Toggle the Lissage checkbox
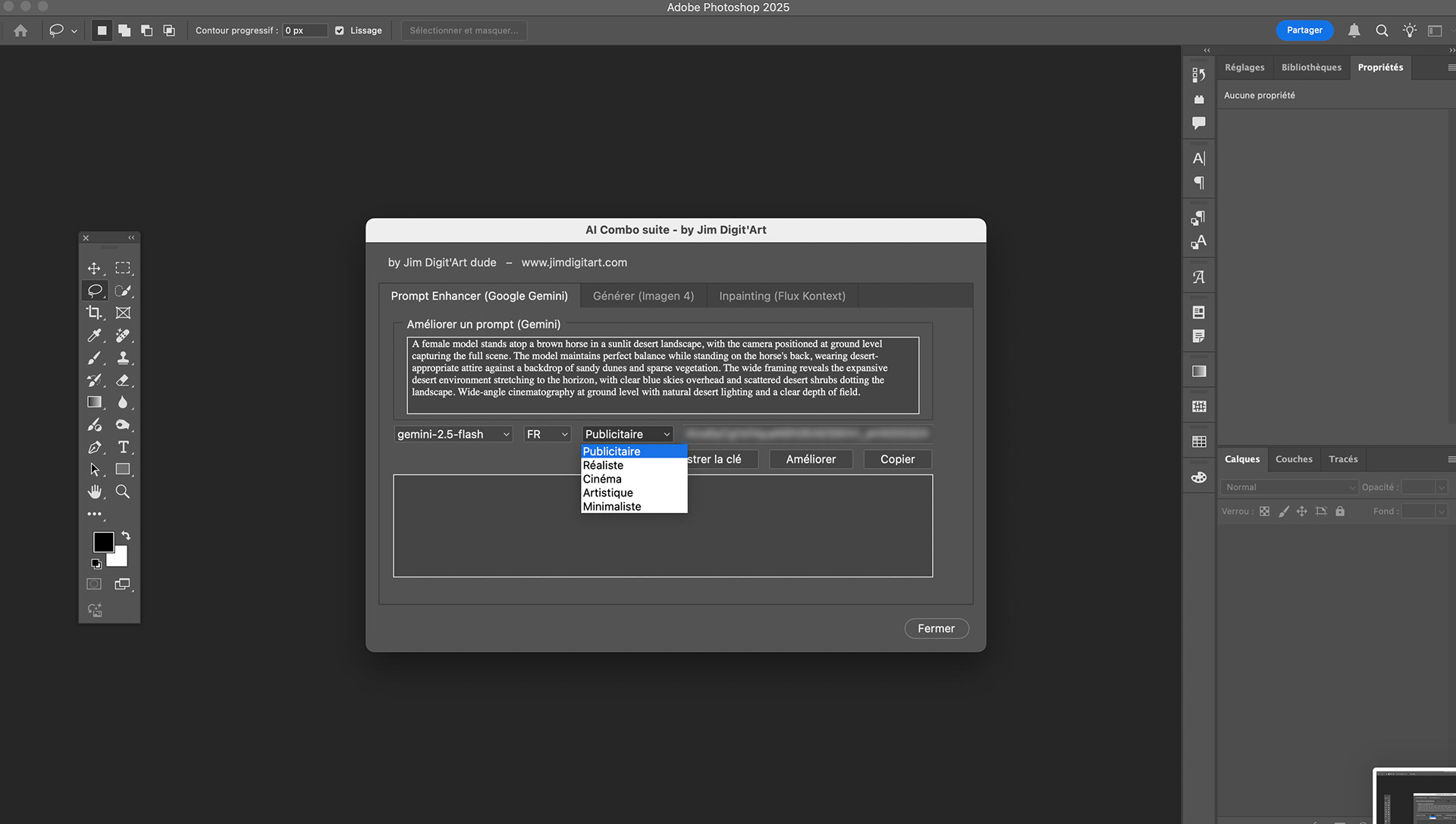Viewport: 1456px width, 824px height. point(340,30)
